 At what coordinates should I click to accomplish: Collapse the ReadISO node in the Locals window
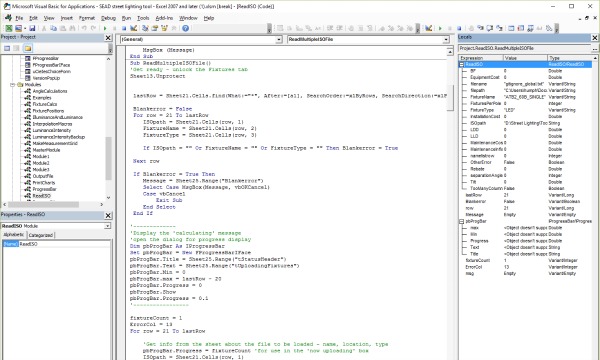click(462, 64)
